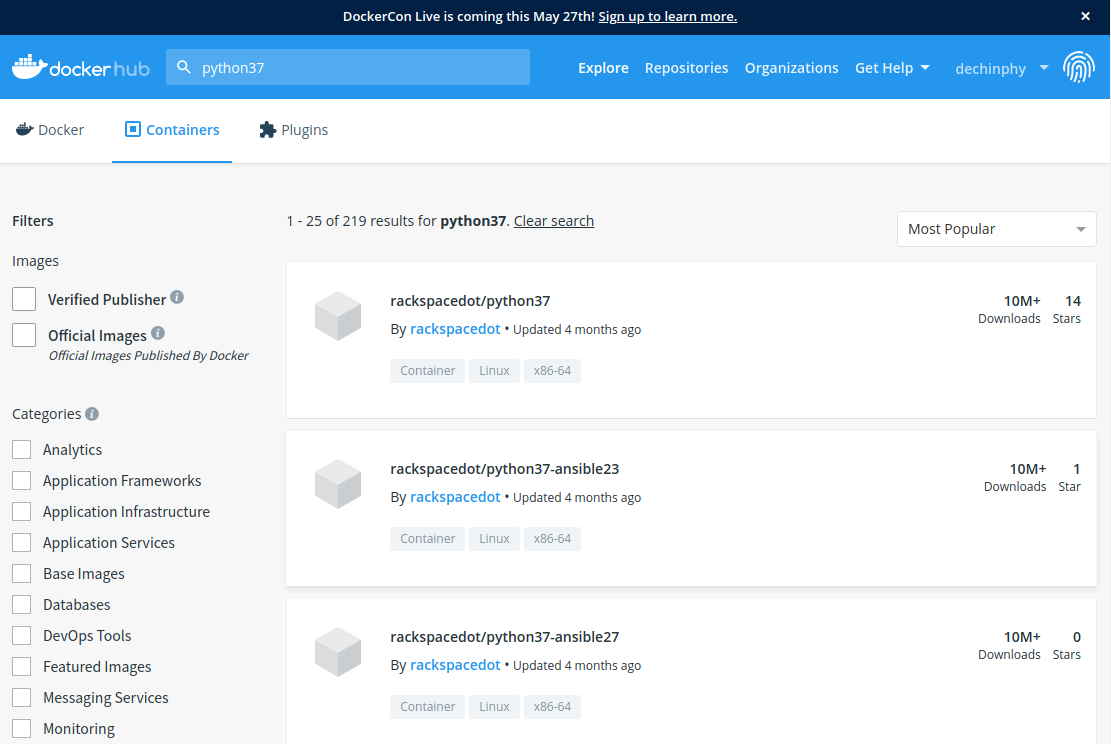Screen dimensions: 1111x744
Task: Click the python37 search input field
Action: coord(348,67)
